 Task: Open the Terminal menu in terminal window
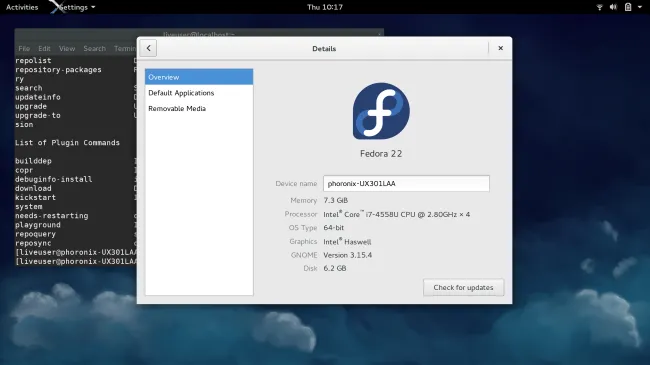[125, 49]
